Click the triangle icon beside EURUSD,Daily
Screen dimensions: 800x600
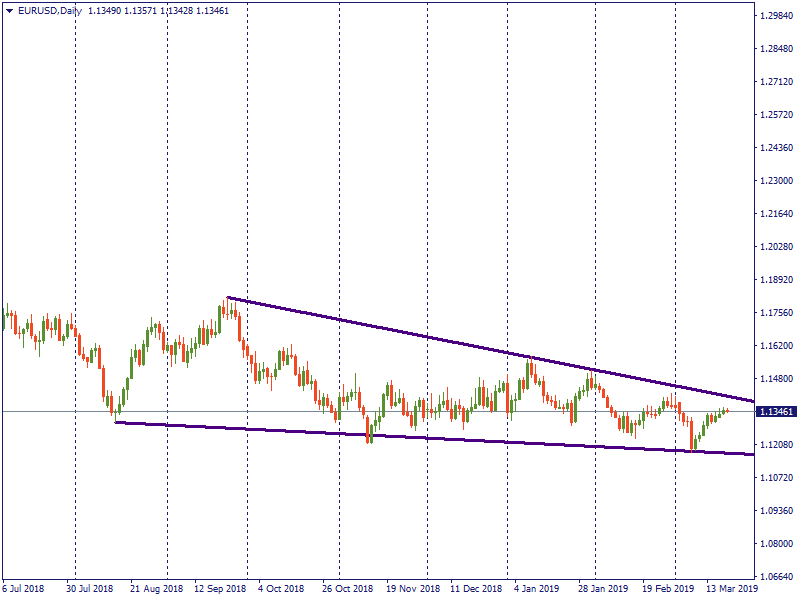9,10
